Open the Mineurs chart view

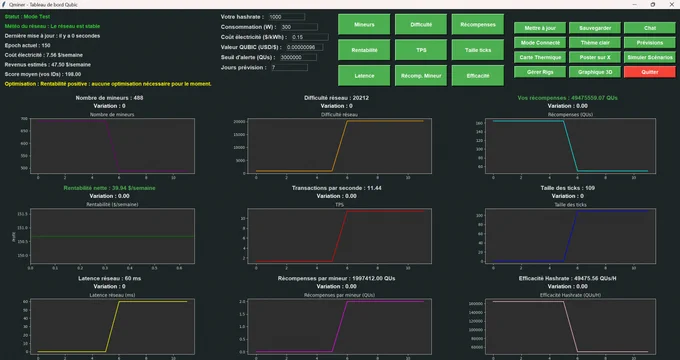point(364,24)
